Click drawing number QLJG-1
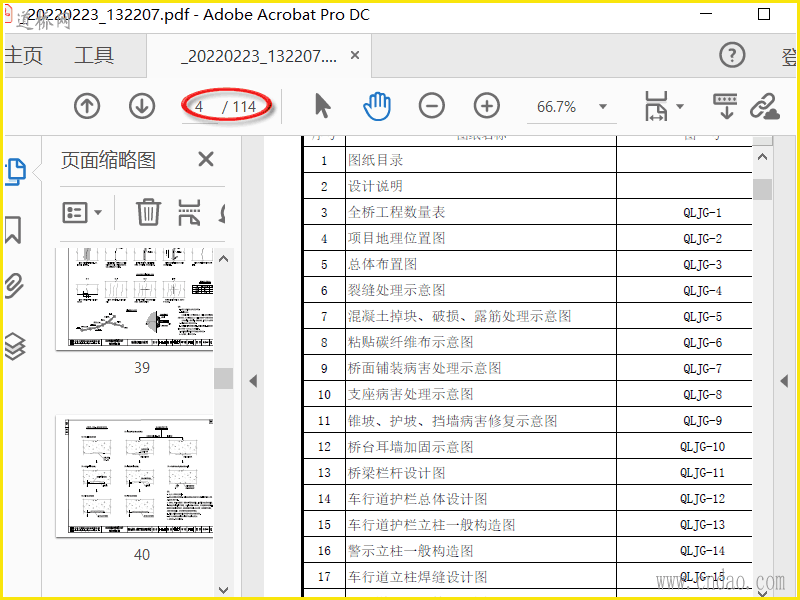This screenshot has height=600, width=800. click(x=703, y=213)
